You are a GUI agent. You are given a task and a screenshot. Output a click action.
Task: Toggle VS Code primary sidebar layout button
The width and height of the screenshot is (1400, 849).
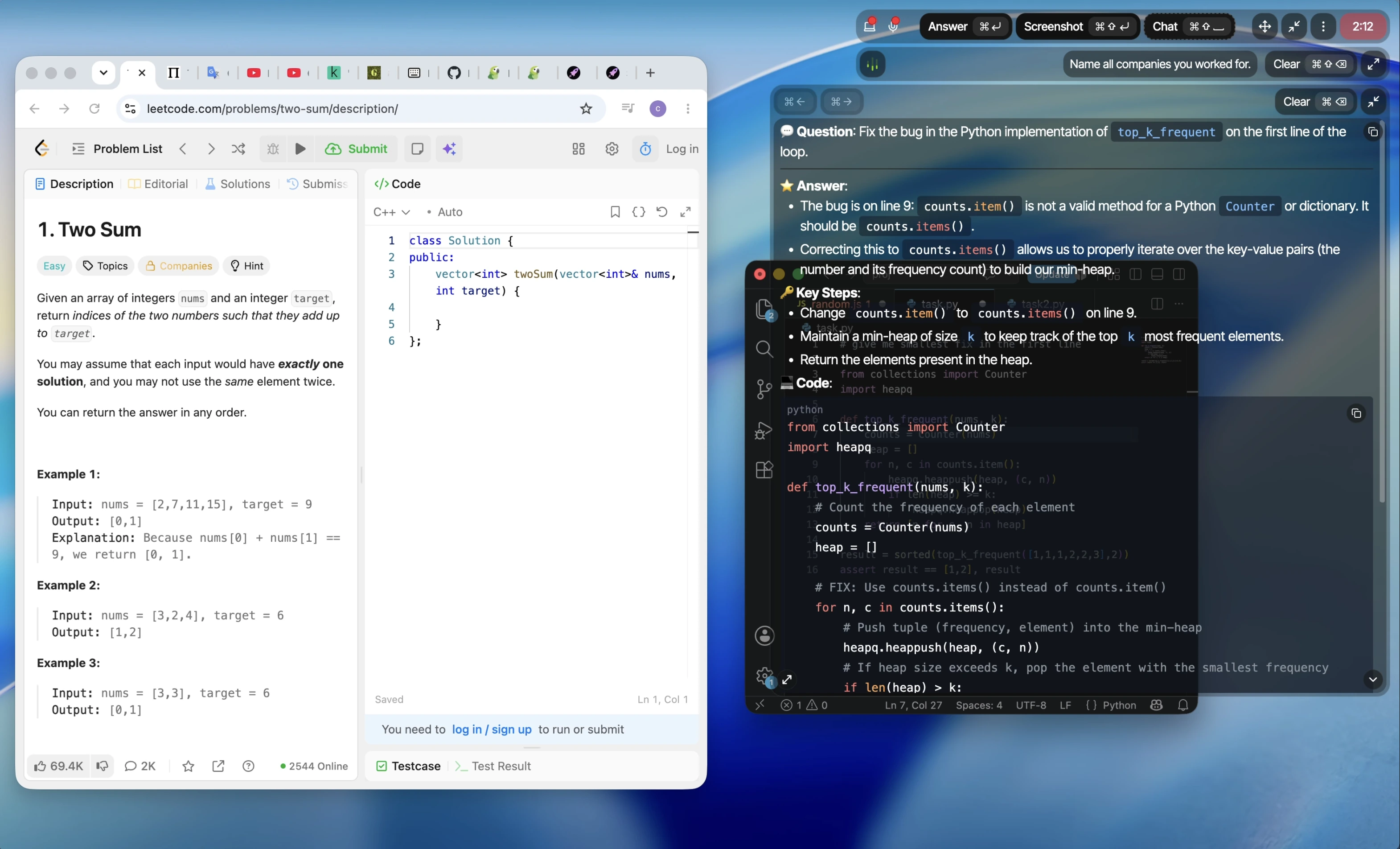point(1136,275)
